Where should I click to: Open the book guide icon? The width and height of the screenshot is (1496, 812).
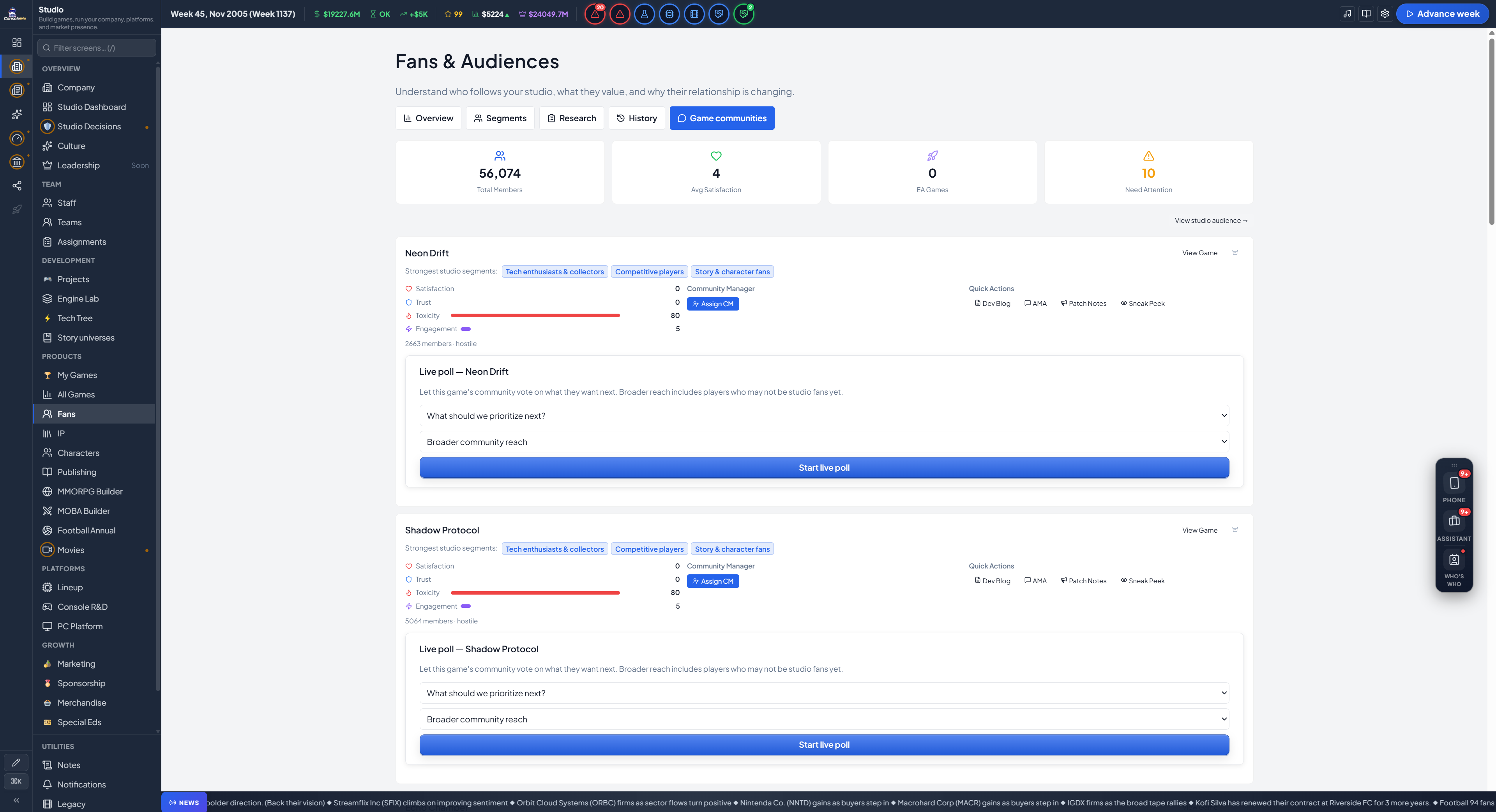click(x=1366, y=14)
